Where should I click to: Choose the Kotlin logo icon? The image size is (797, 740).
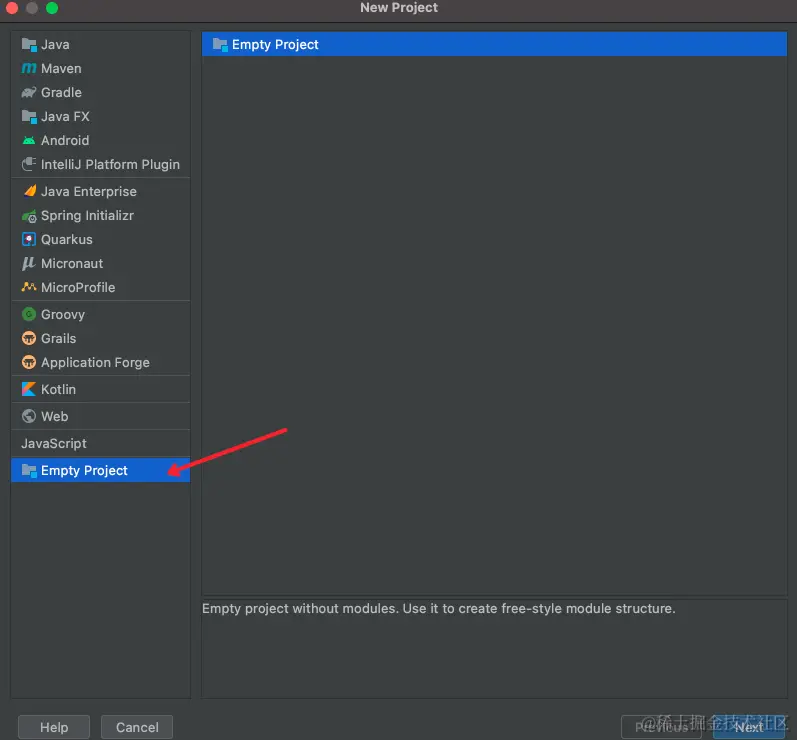click(29, 389)
